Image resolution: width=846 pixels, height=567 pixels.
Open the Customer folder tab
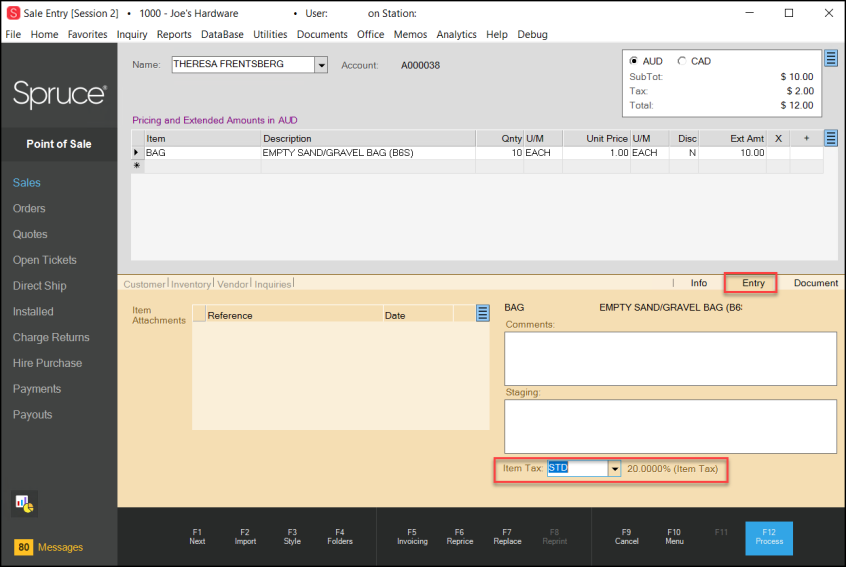tap(144, 284)
